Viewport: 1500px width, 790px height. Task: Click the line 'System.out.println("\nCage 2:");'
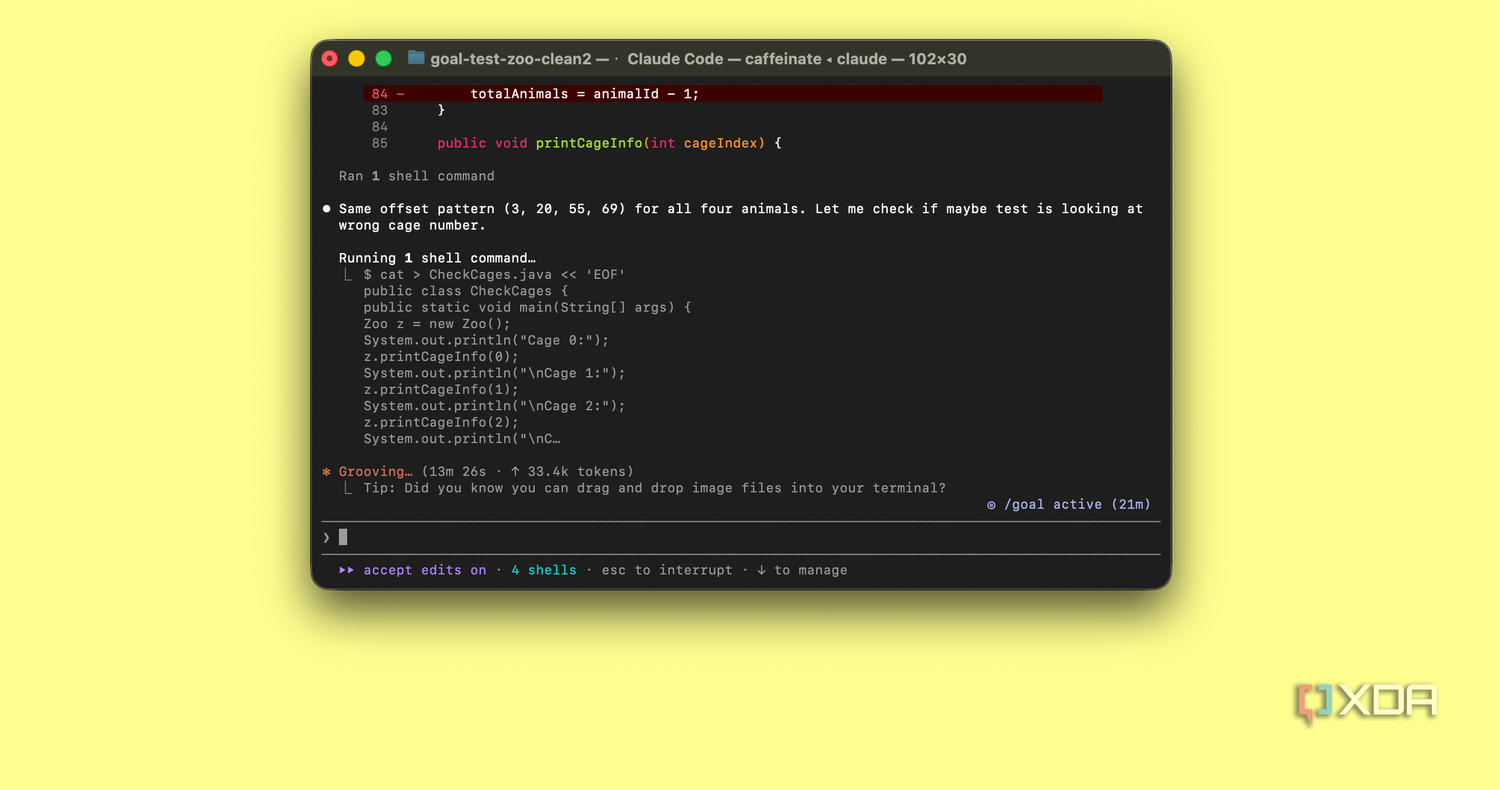pyautogui.click(x=494, y=406)
